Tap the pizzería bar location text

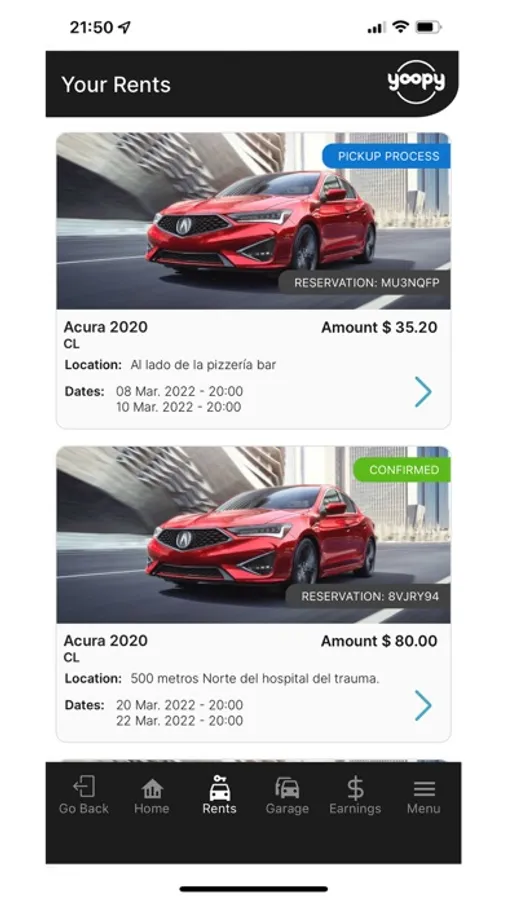[x=203, y=365]
